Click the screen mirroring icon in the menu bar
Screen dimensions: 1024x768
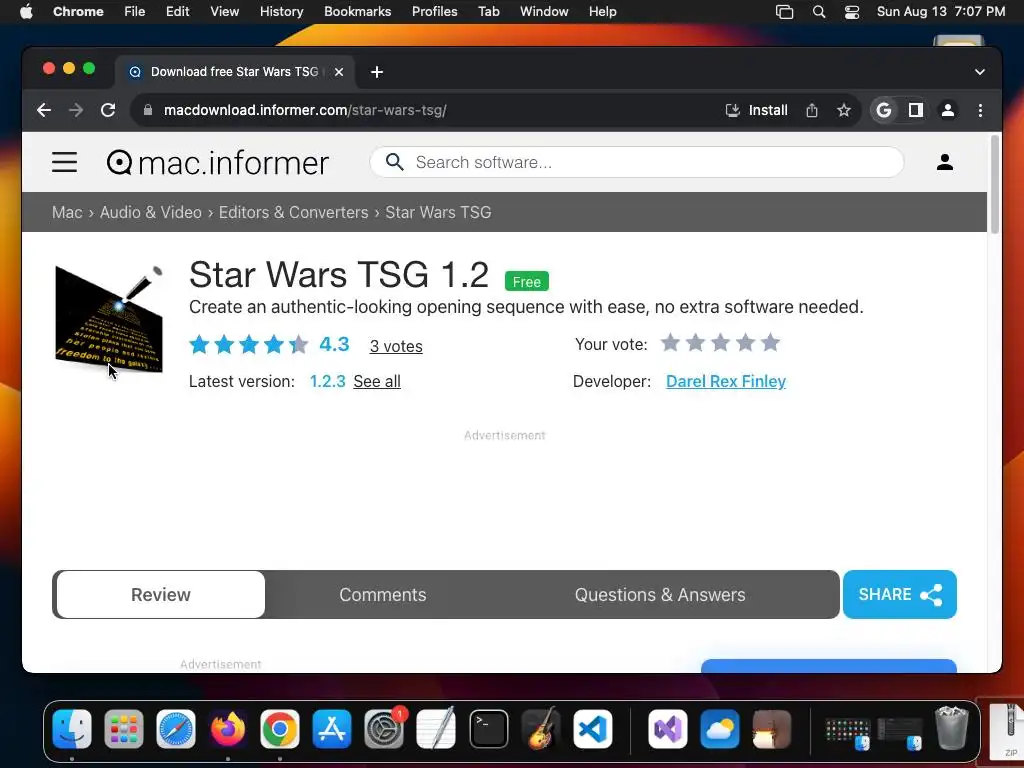(x=784, y=12)
